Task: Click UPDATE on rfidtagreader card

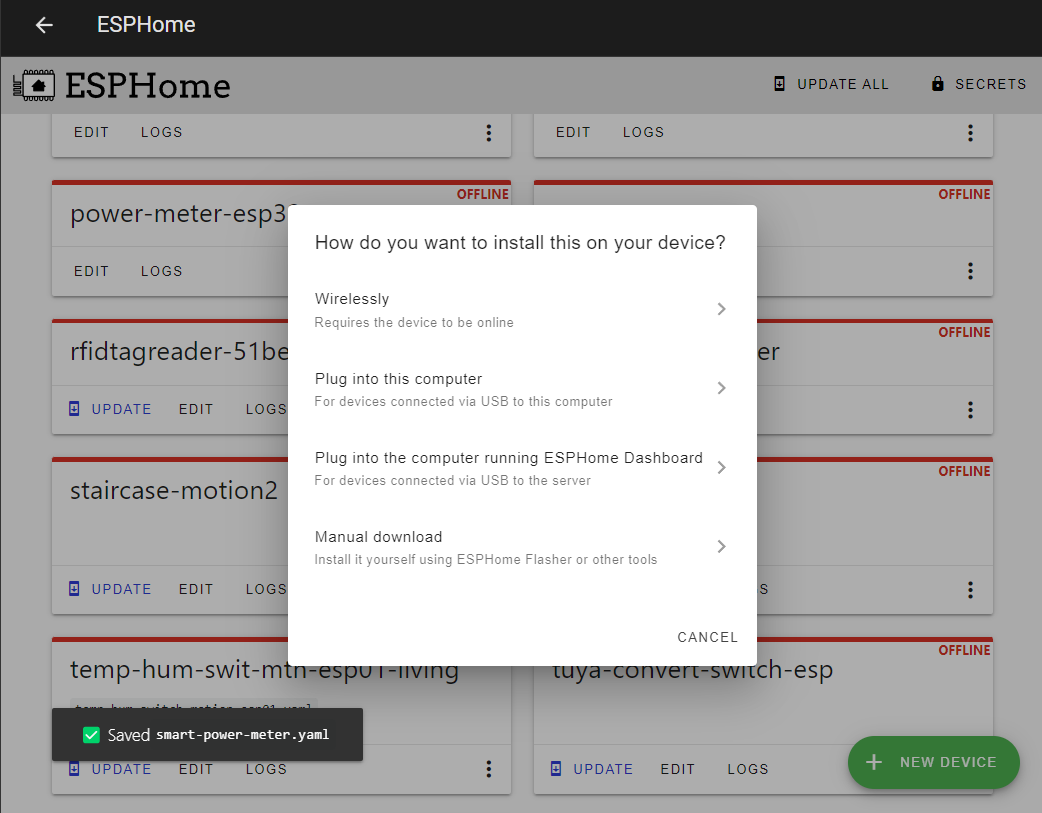Action: coord(110,409)
